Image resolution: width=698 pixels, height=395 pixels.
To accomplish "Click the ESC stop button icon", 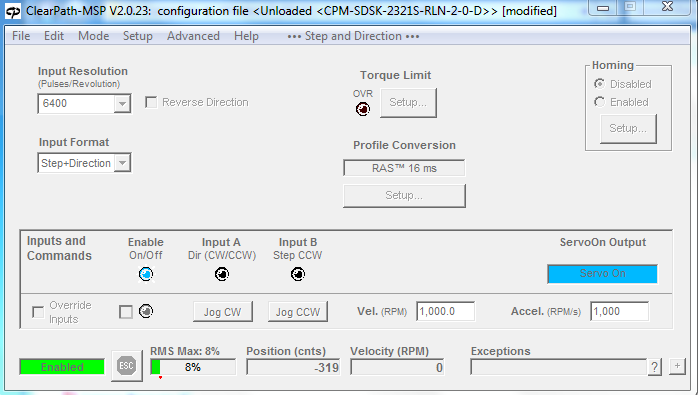I will pyautogui.click(x=126, y=366).
